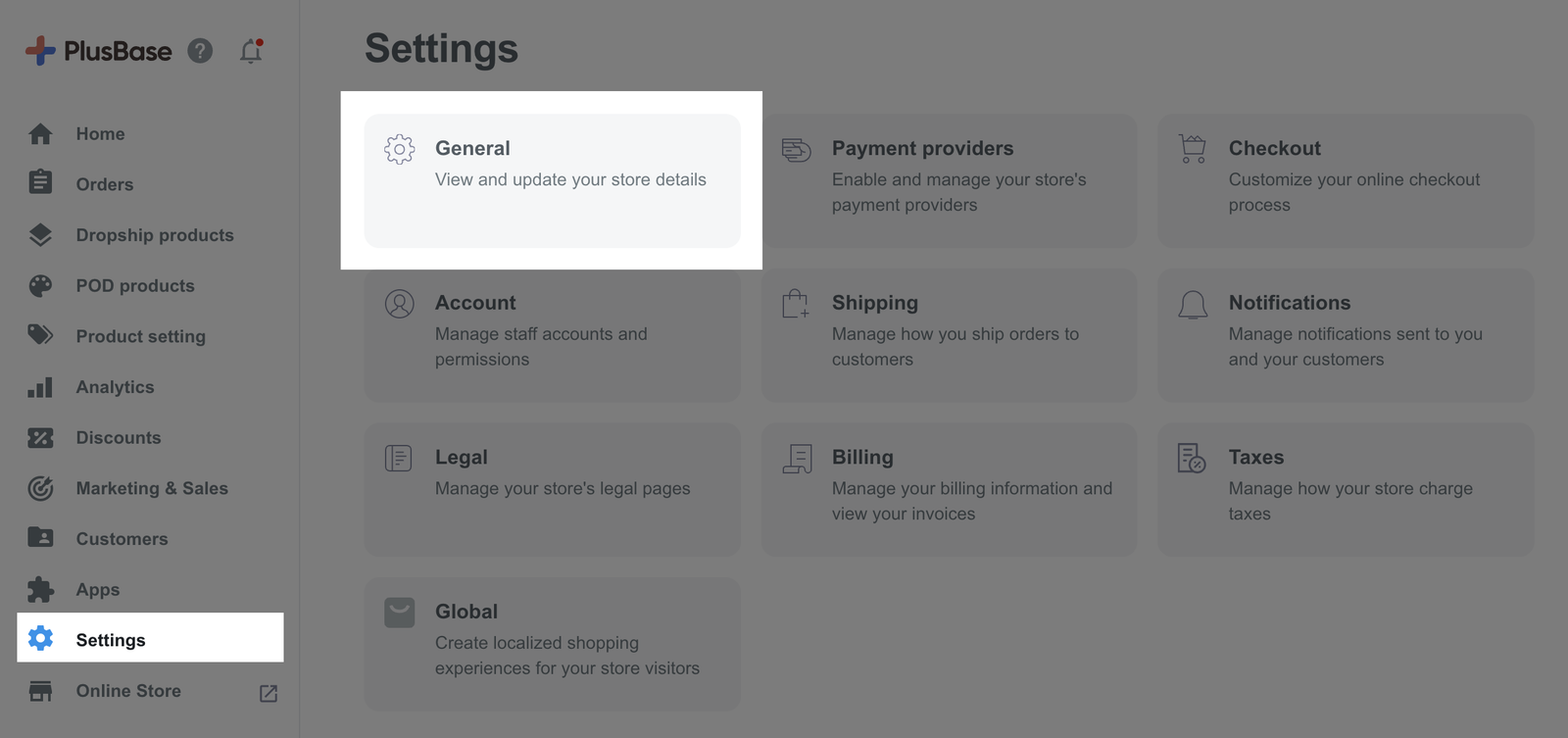Open the Taxes settings card
This screenshot has width=1568, height=738.
coord(1345,489)
